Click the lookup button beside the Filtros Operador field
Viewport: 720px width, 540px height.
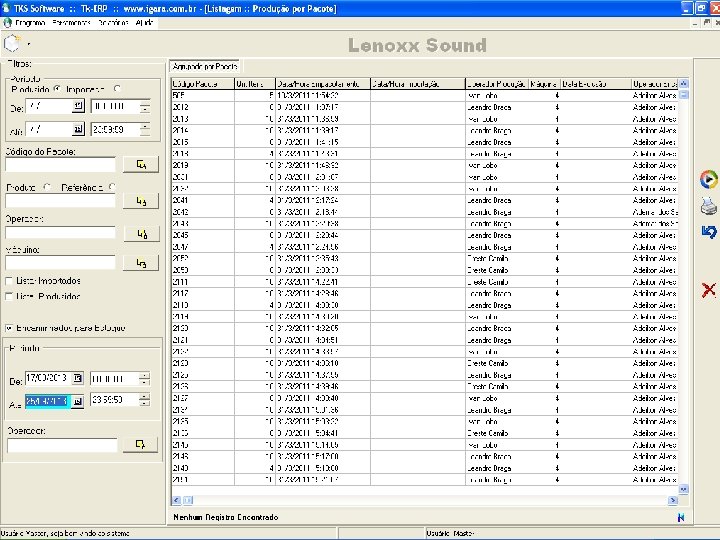141,233
